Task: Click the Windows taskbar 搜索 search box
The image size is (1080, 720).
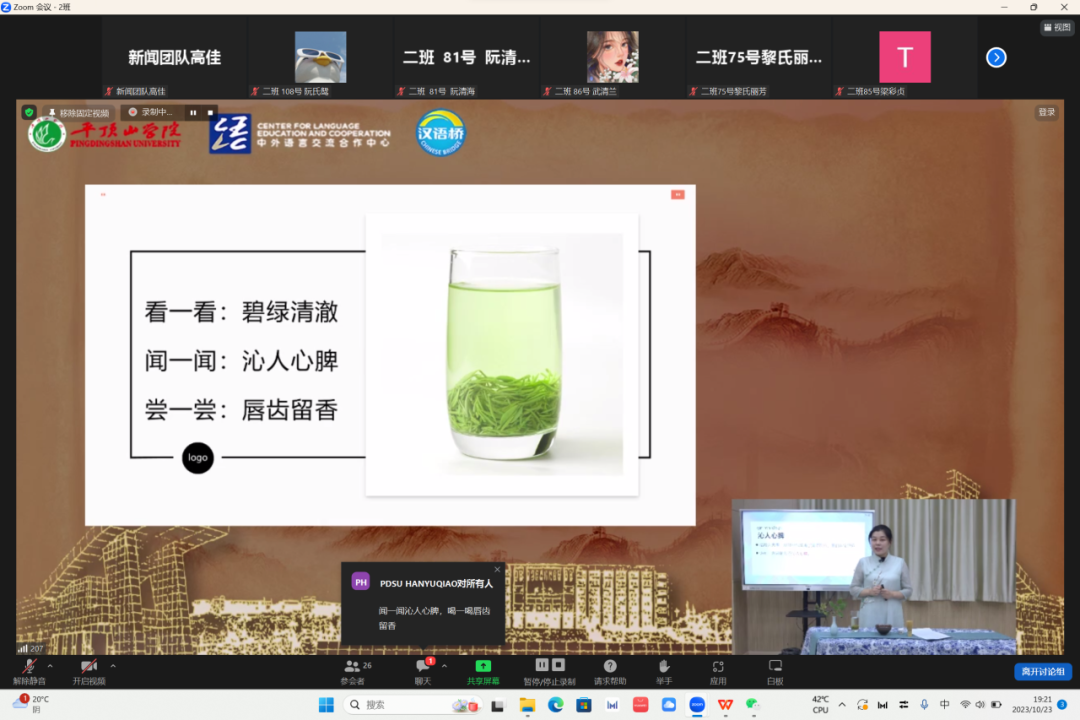Action: pos(400,705)
